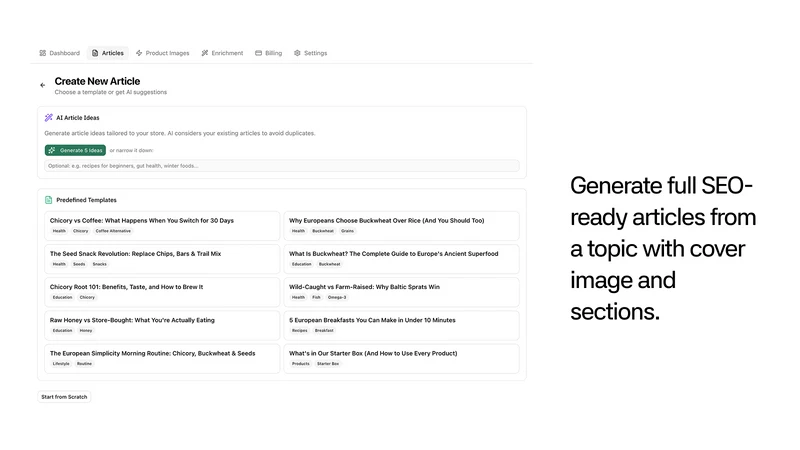Select Why Europeans Choose Buckwheat template

402,226
